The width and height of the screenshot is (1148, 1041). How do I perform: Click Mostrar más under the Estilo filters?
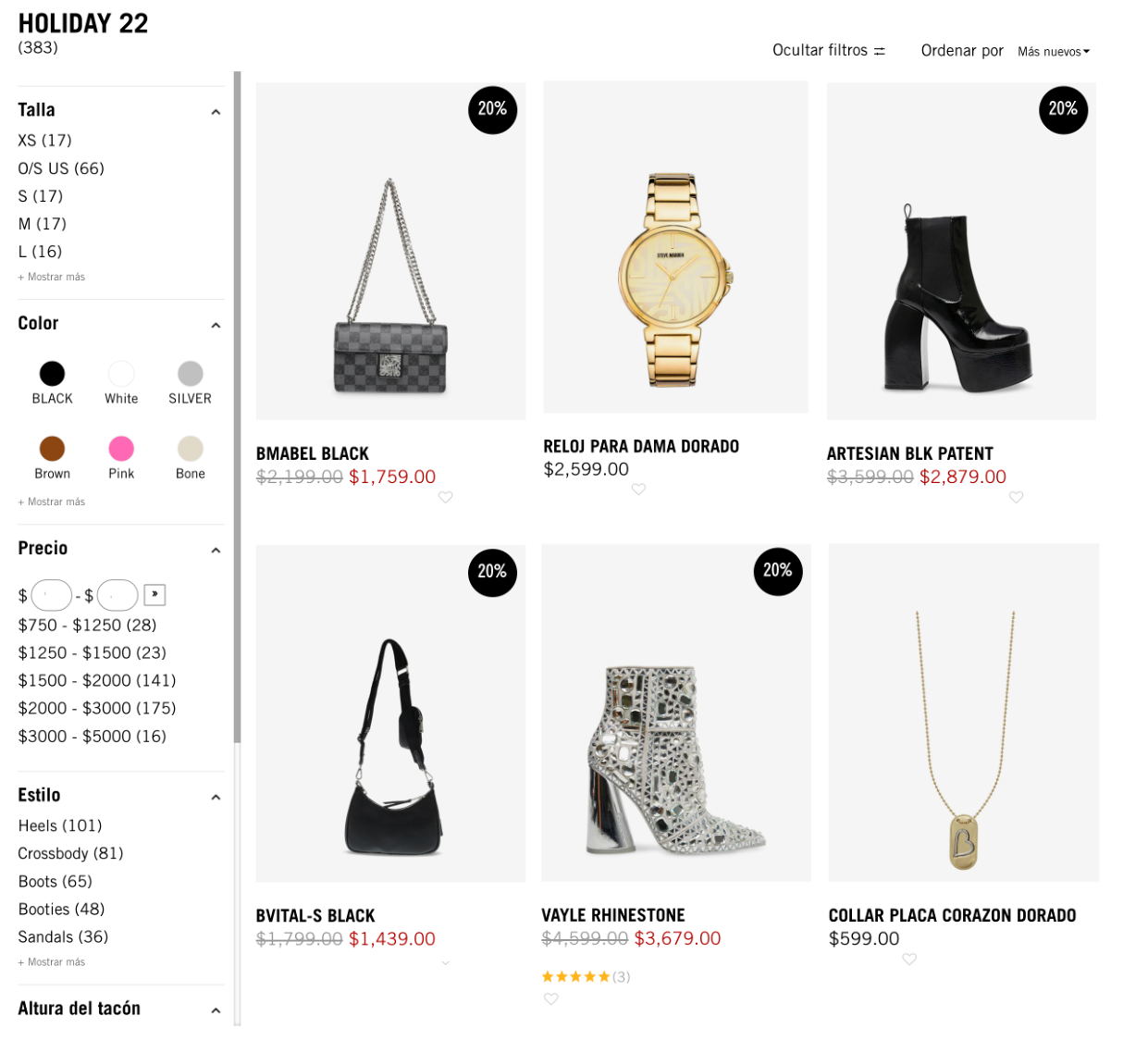click(x=49, y=961)
